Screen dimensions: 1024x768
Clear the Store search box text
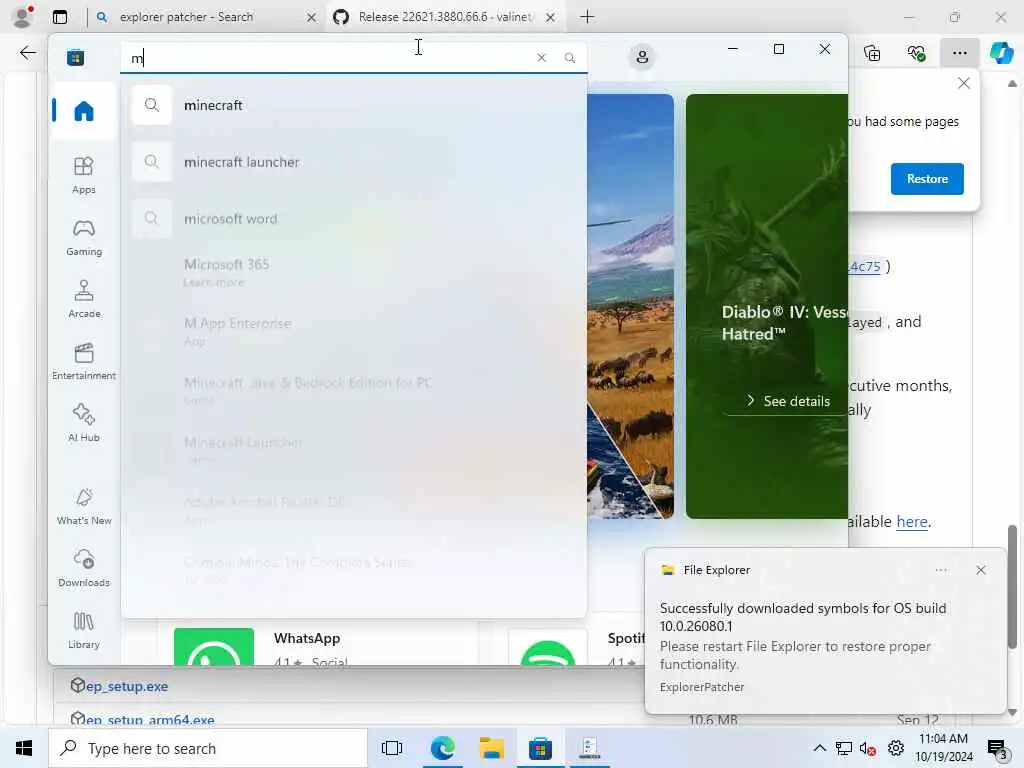click(541, 57)
